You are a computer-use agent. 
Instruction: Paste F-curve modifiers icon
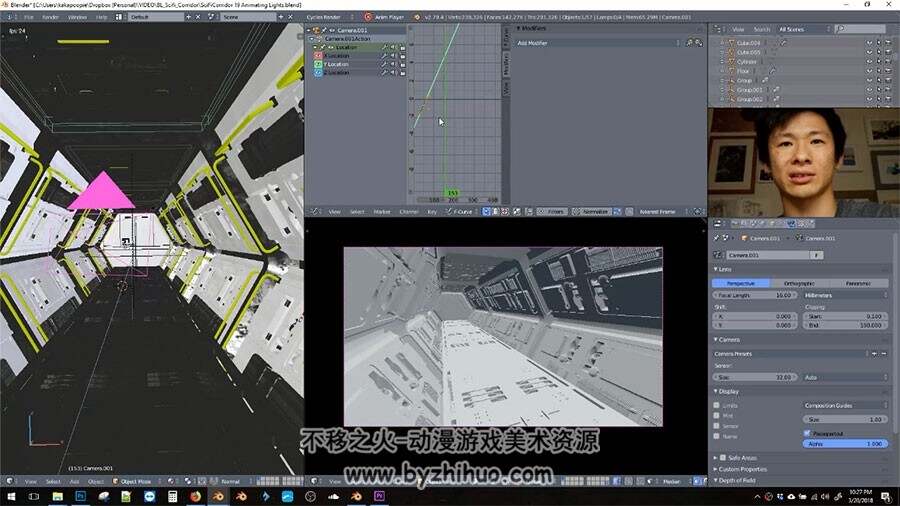coord(699,43)
